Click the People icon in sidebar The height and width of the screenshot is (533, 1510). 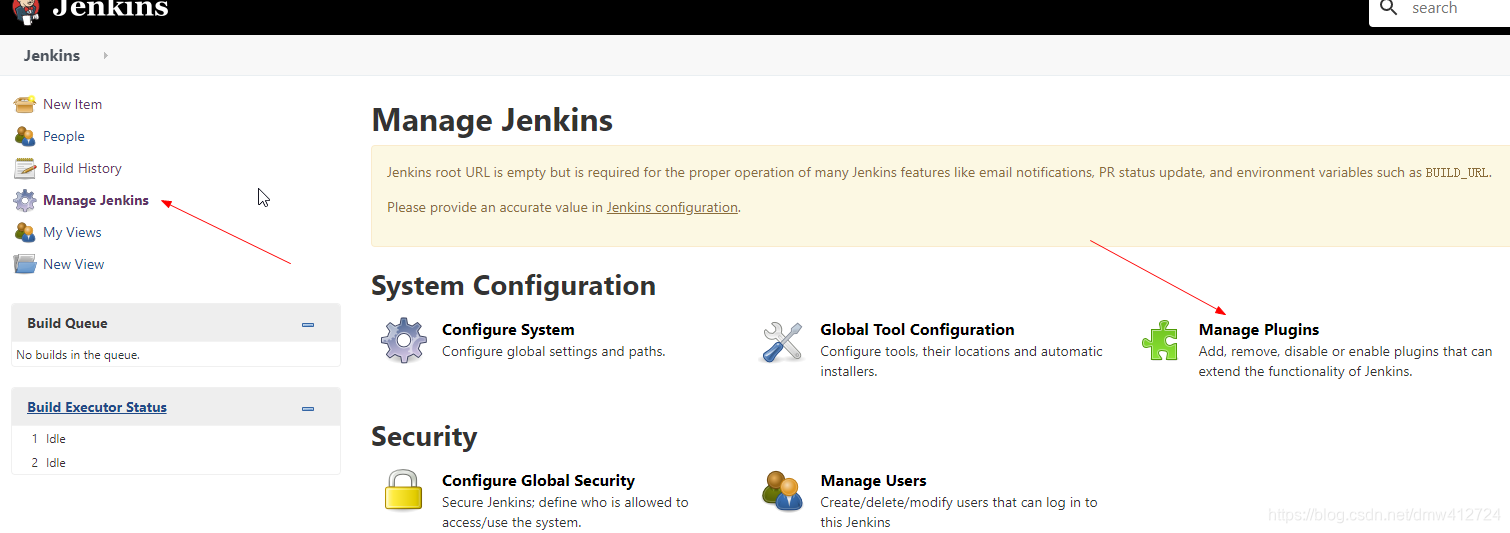click(25, 136)
